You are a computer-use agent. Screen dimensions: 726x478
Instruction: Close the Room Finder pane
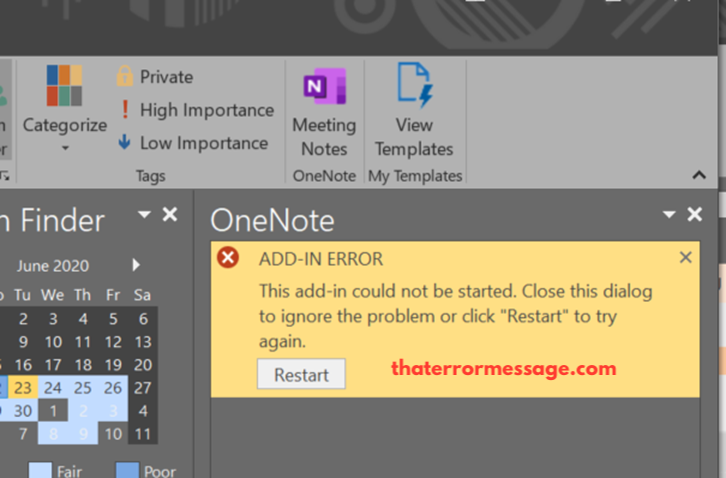click(x=170, y=214)
